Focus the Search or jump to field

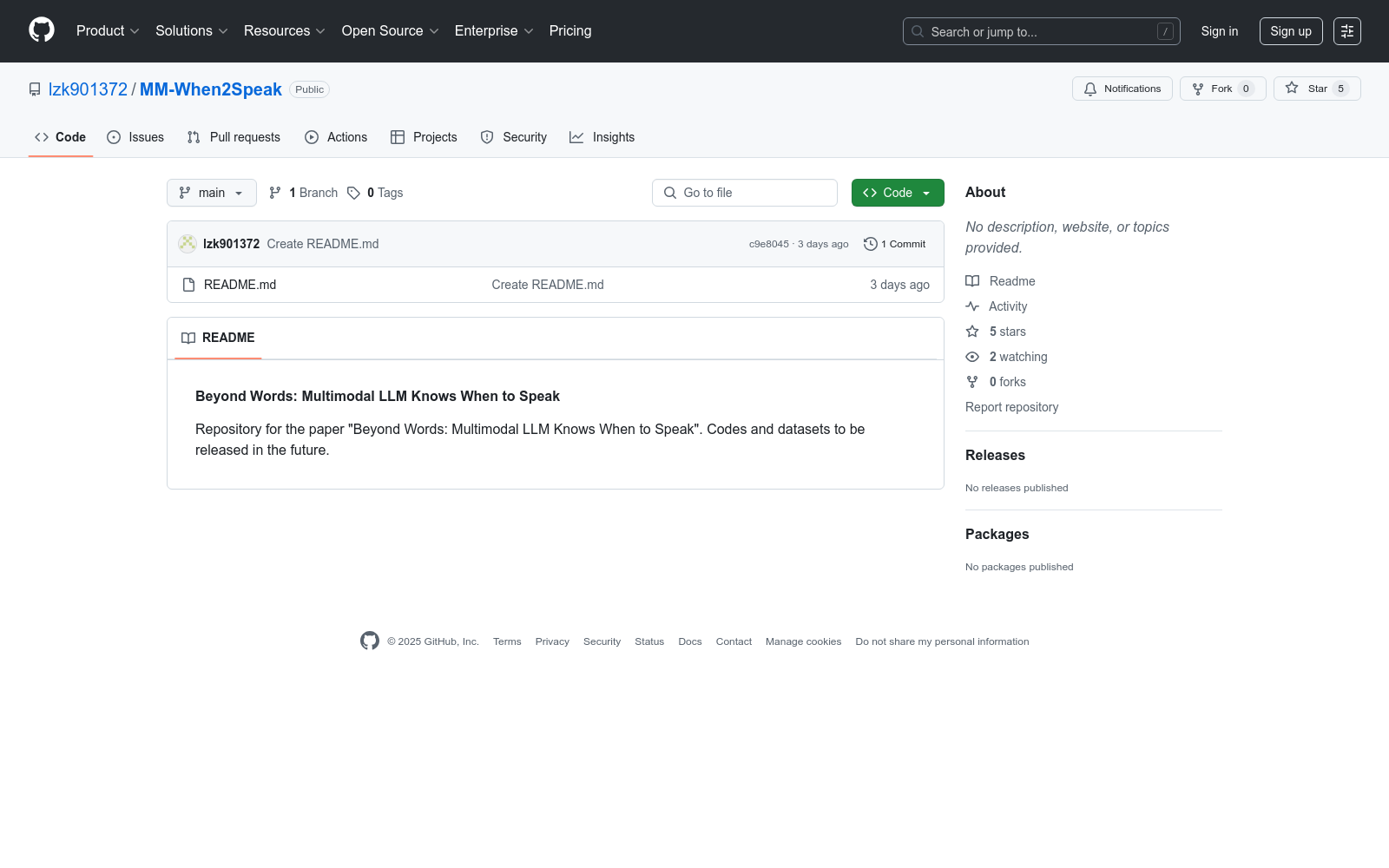[1041, 31]
